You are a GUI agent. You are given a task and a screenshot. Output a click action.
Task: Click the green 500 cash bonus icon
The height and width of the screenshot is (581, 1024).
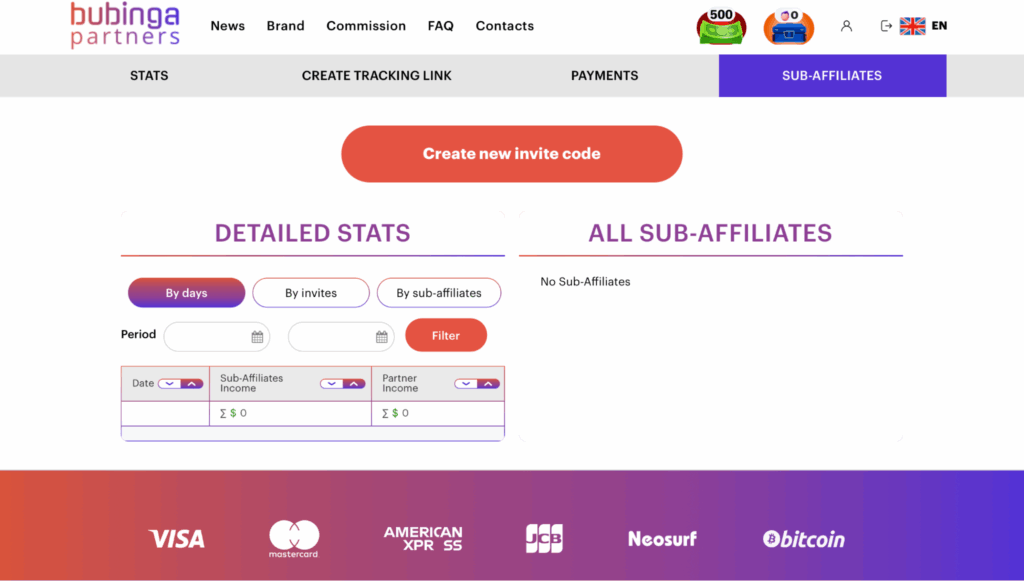point(720,27)
